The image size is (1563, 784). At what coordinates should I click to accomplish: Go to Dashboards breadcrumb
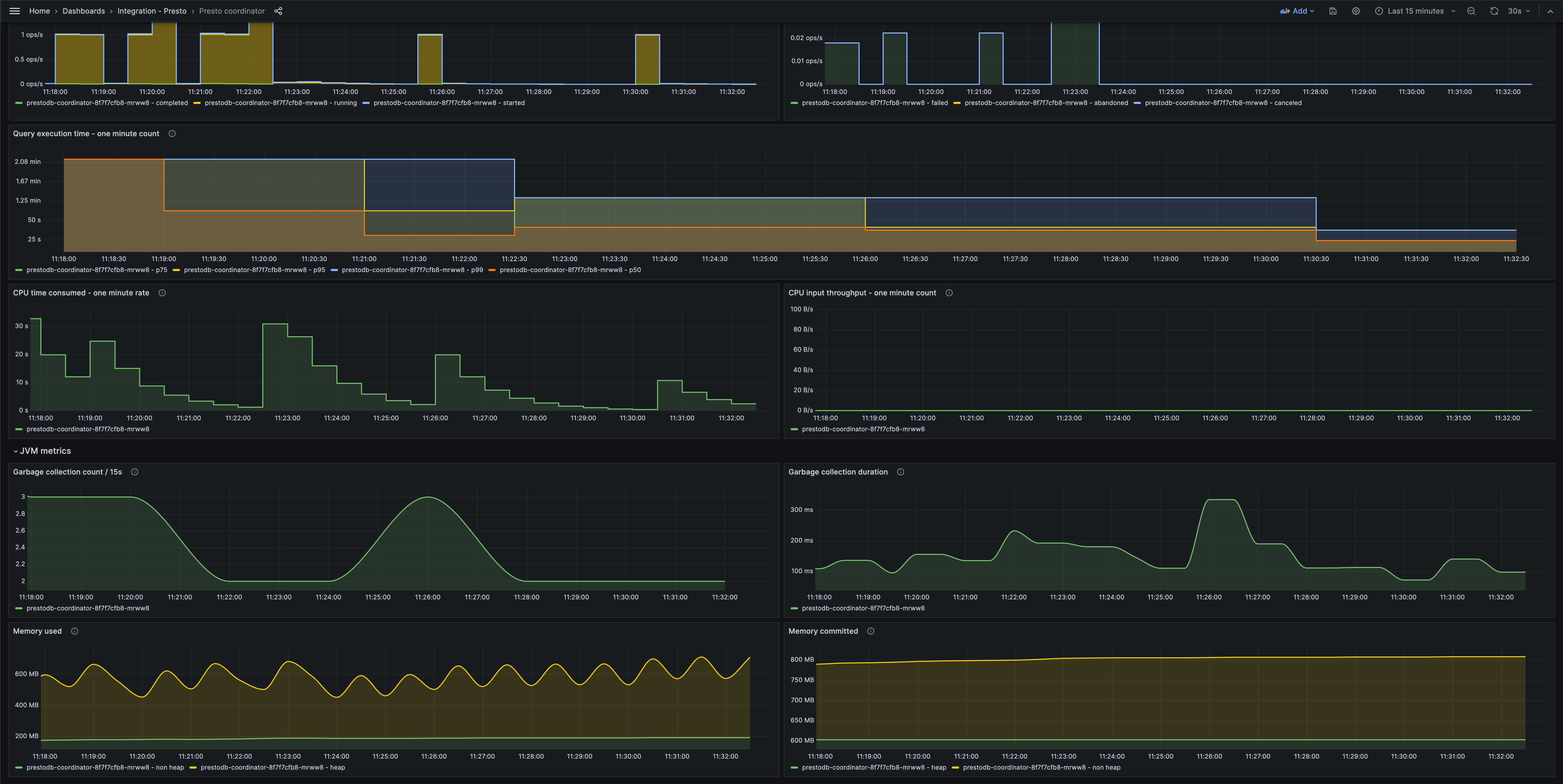click(x=84, y=11)
